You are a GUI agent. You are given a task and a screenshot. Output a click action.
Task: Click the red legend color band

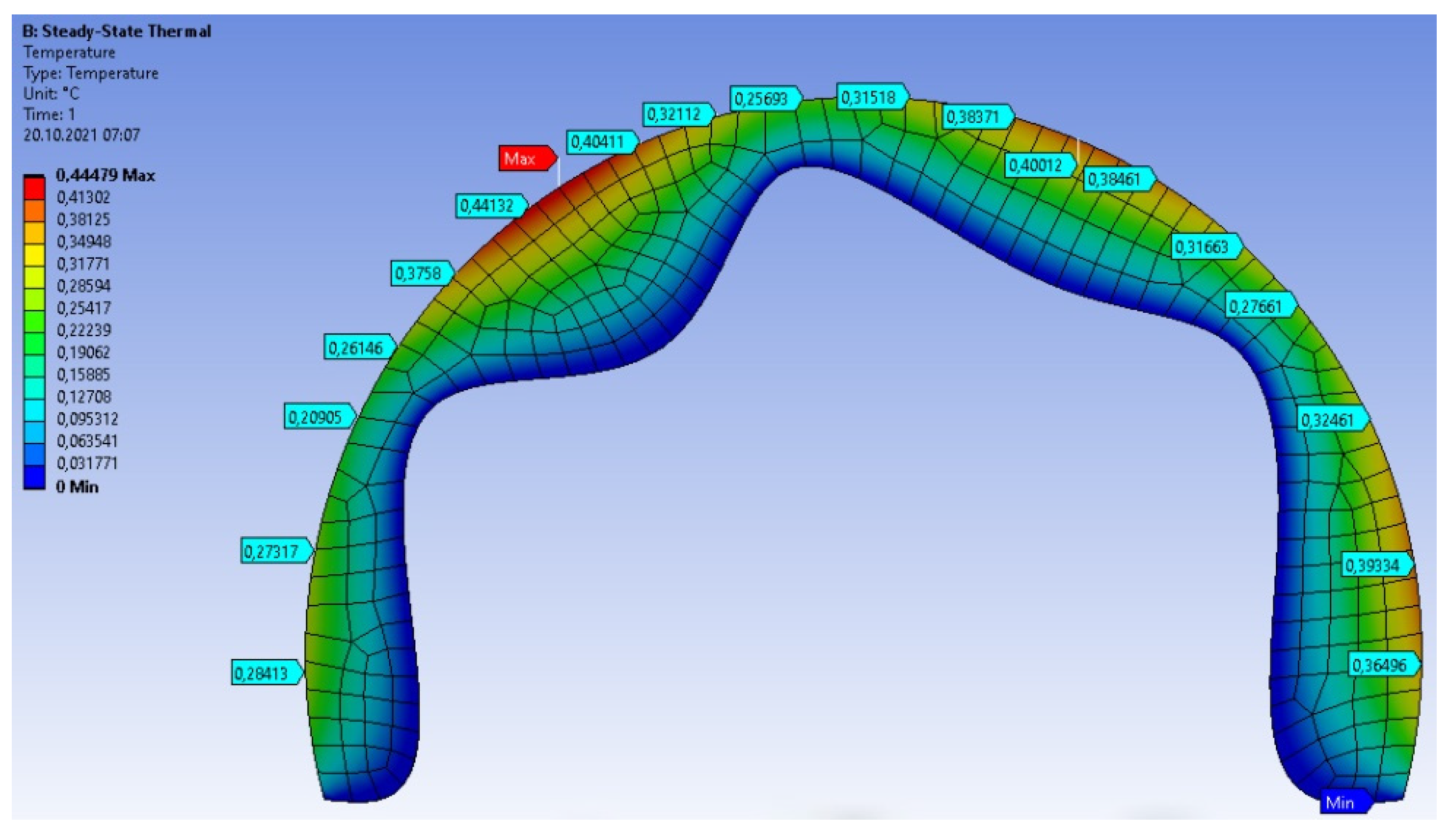tap(34, 188)
